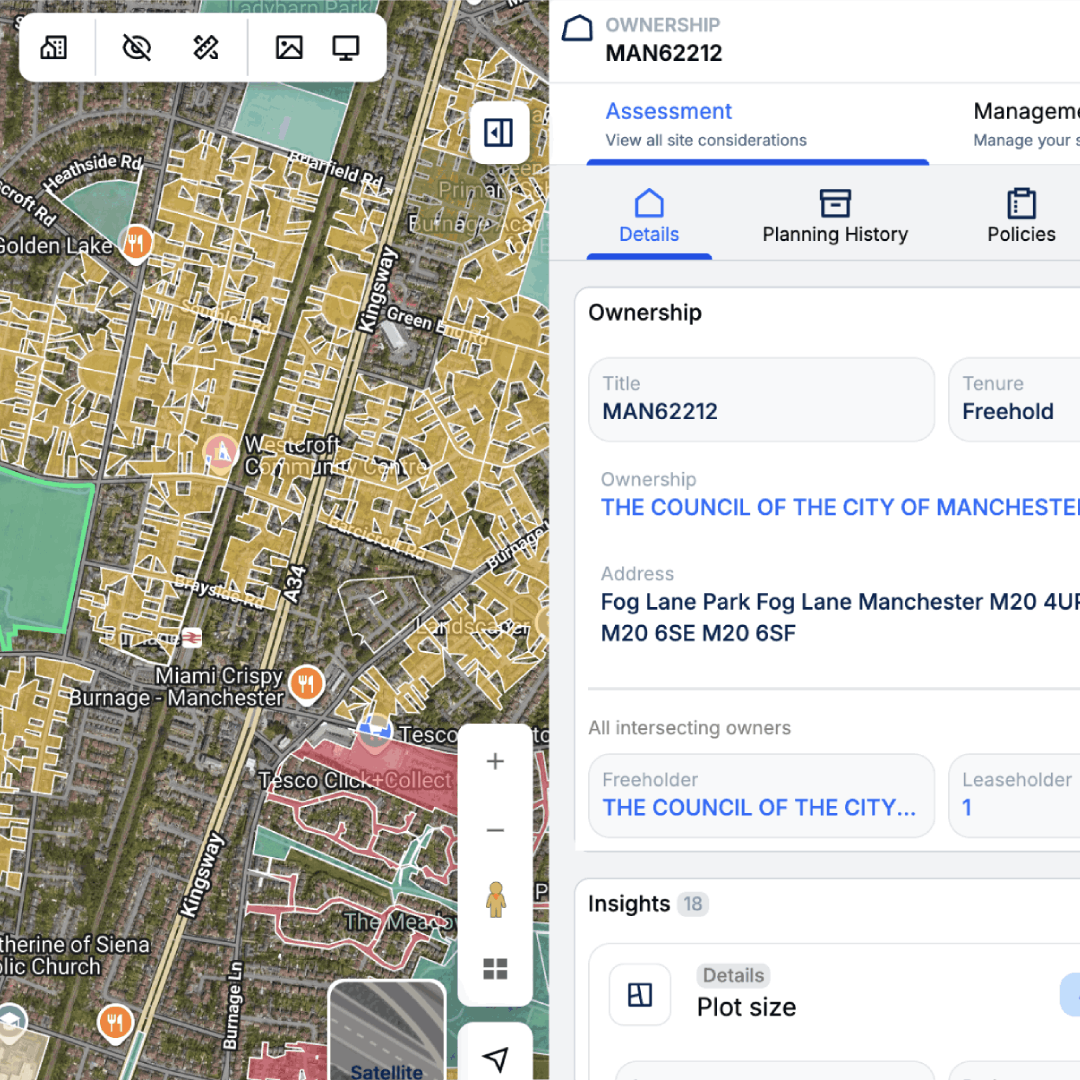
Task: Open the presentation screen mode icon
Action: pyautogui.click(x=346, y=48)
